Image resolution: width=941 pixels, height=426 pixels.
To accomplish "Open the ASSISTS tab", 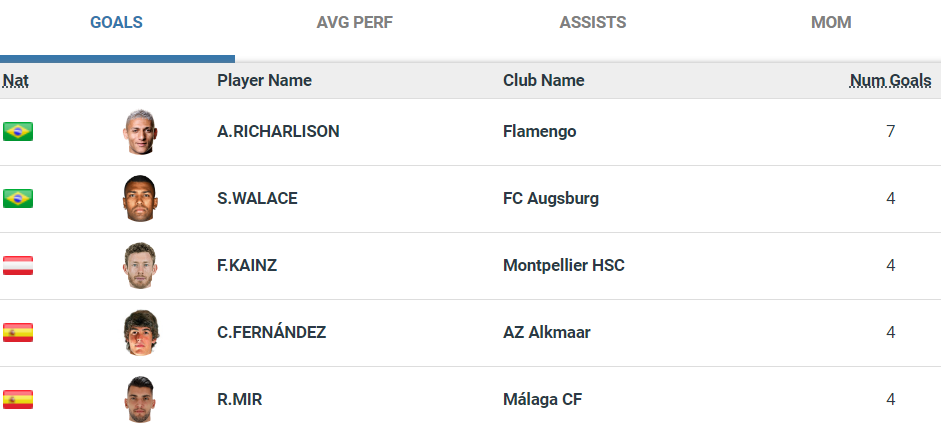I will [593, 22].
